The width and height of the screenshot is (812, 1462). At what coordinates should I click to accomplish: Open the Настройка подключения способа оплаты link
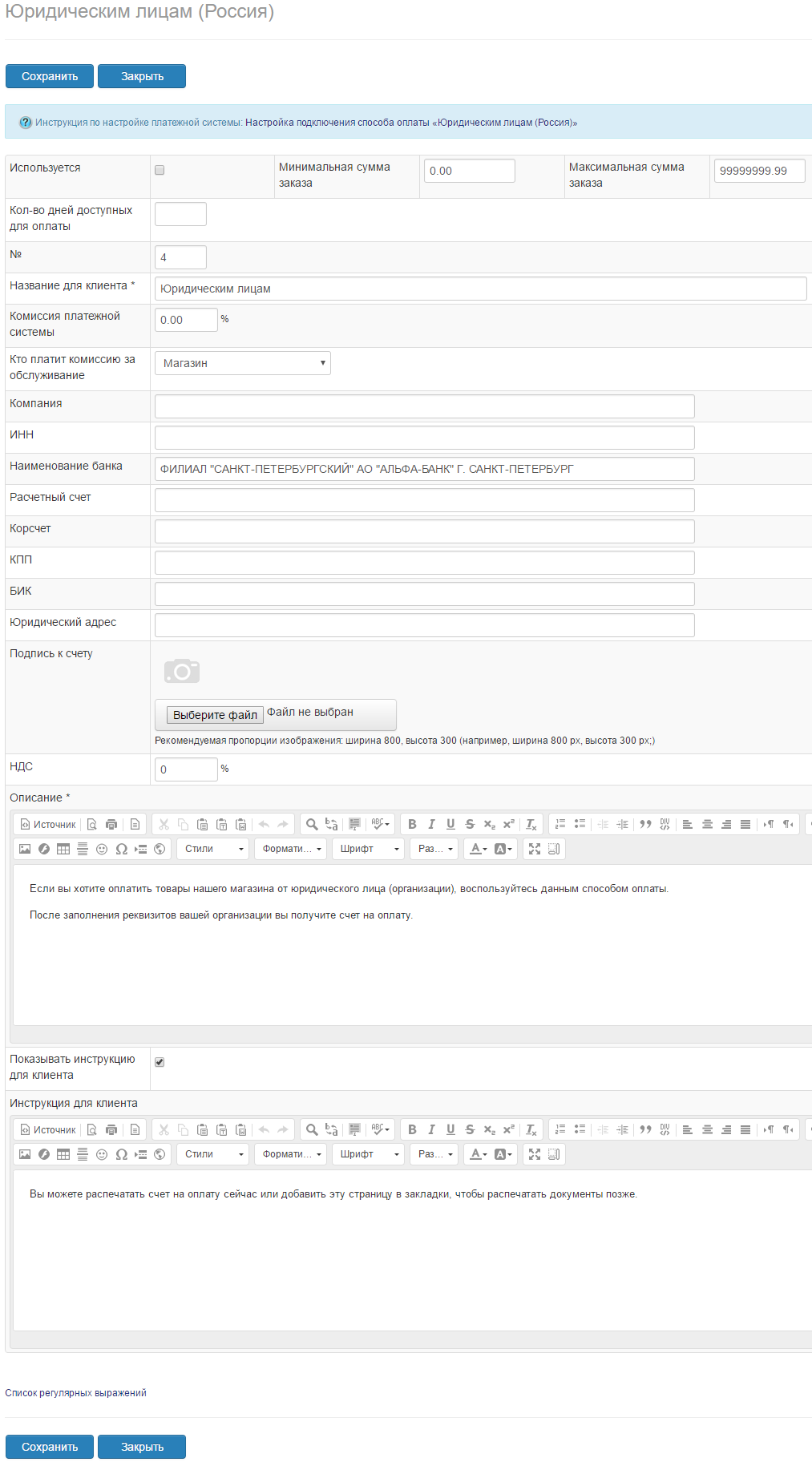[410, 123]
